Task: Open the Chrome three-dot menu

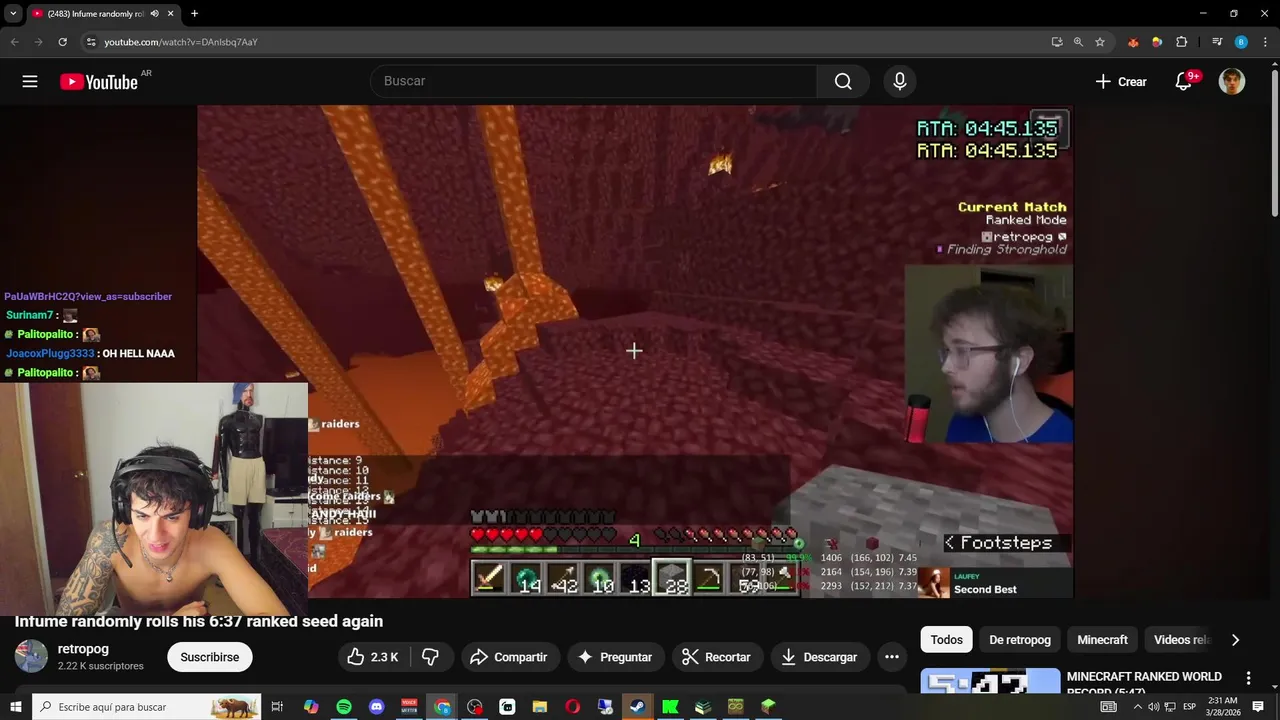Action: 1265,42
